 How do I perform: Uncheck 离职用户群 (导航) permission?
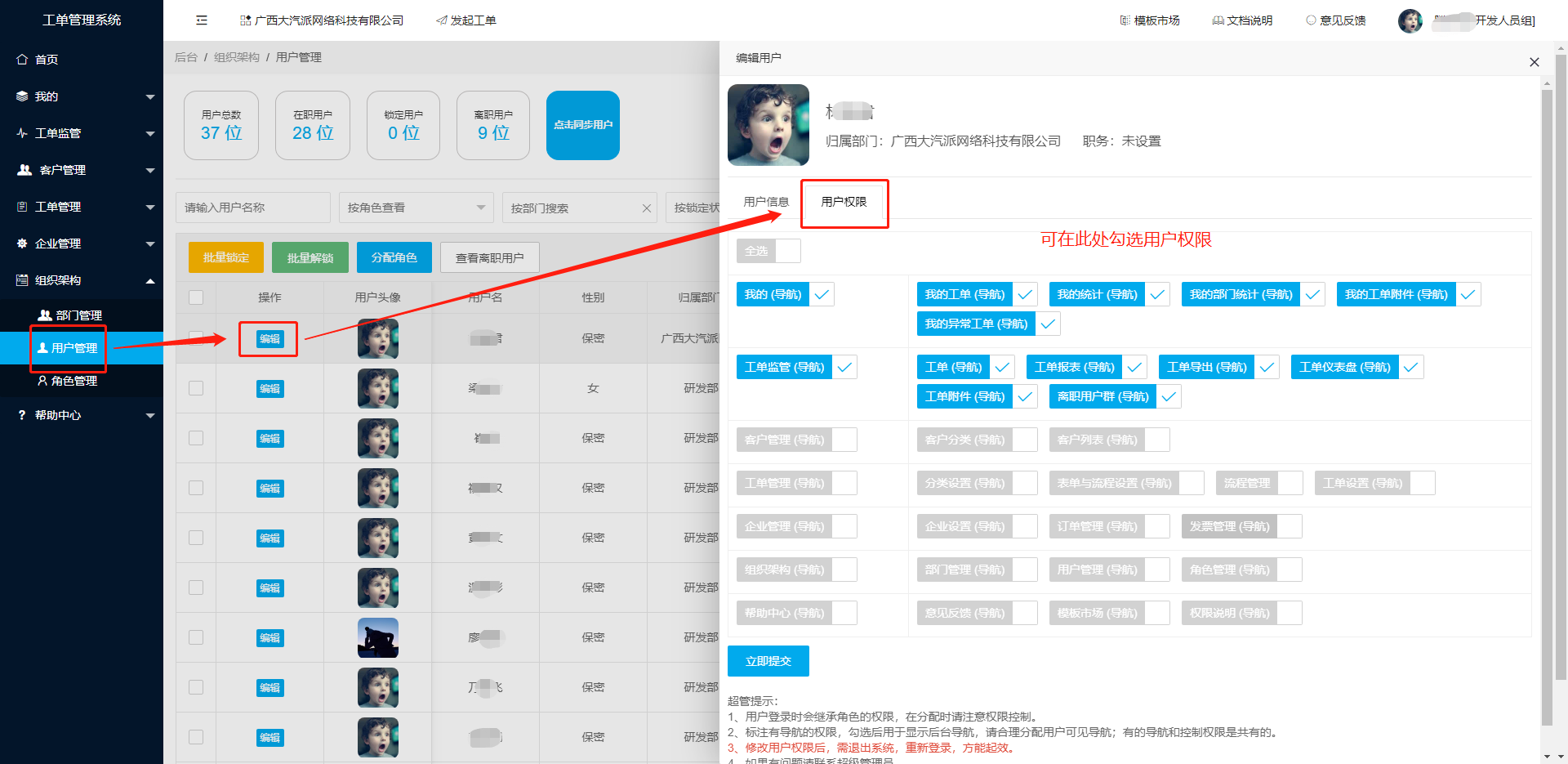[x=1169, y=396]
